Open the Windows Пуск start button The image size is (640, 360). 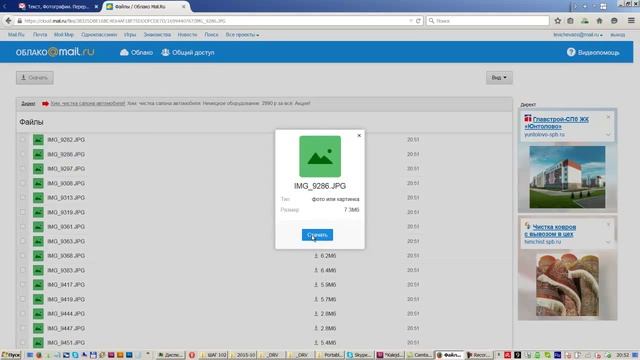(x=11, y=355)
